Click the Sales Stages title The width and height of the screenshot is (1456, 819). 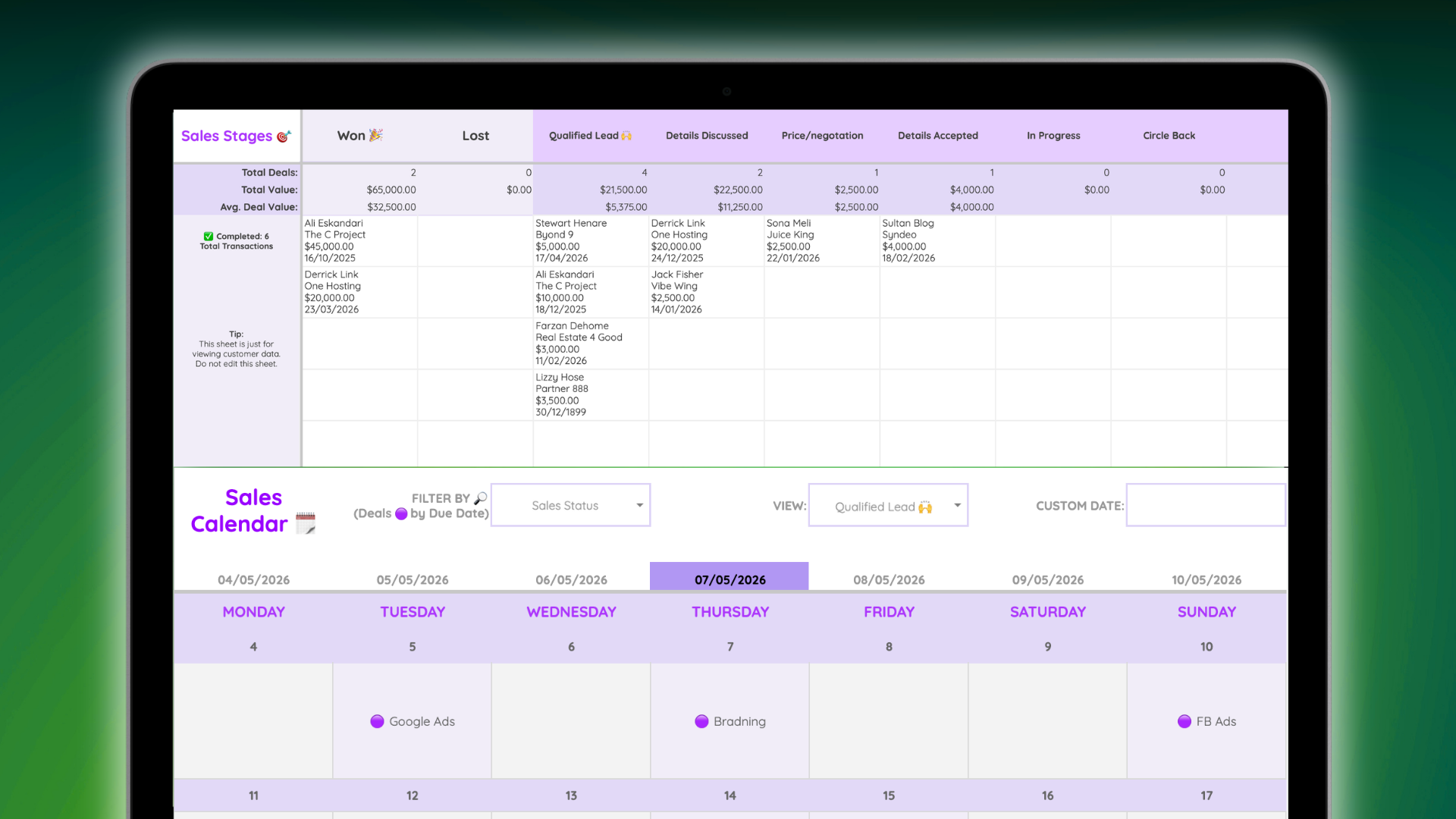click(x=226, y=136)
